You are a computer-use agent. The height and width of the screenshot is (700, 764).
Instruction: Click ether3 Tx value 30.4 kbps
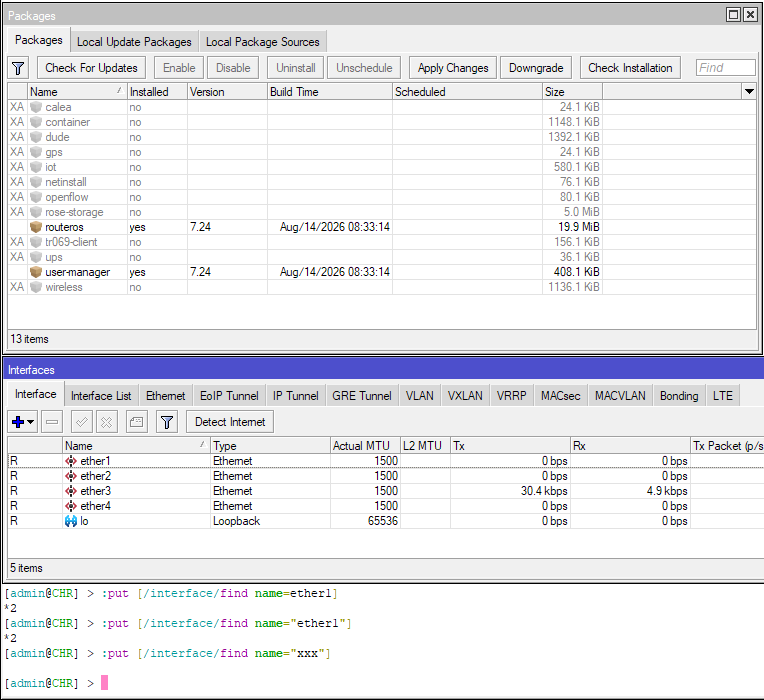coord(544,491)
